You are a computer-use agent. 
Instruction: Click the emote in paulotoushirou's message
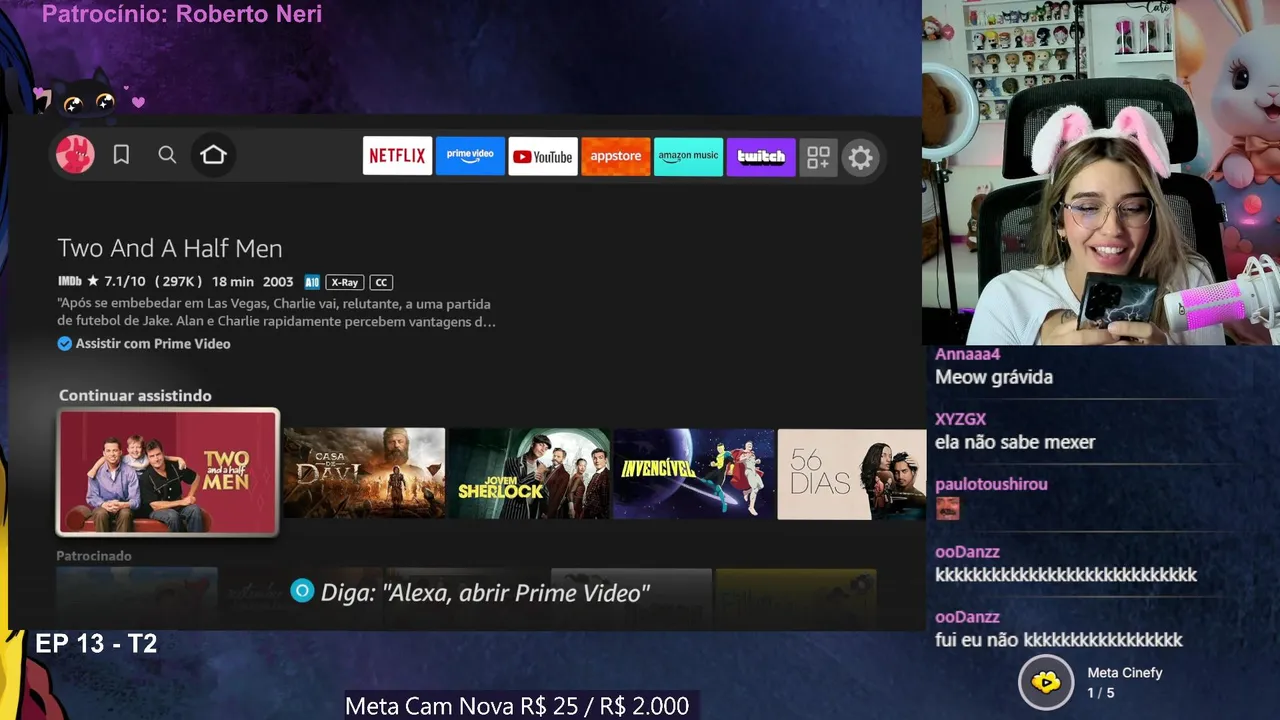[x=947, y=508]
